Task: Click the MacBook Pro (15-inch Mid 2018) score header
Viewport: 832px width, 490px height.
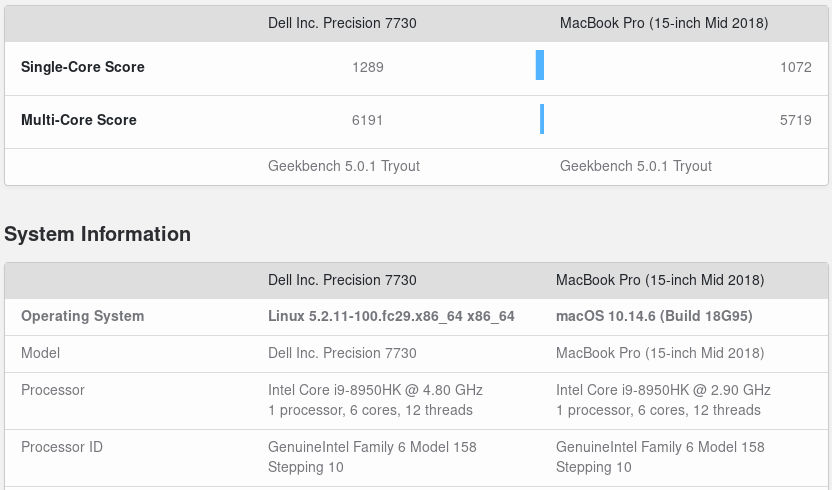Action: 663,23
